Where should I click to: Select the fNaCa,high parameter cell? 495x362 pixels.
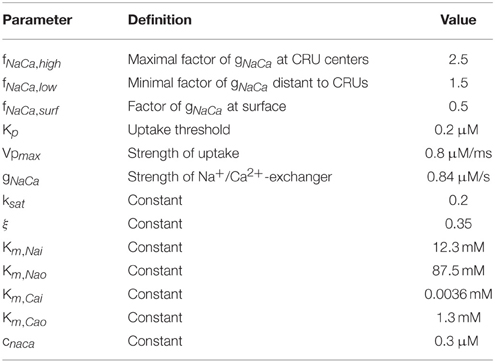click(x=32, y=61)
